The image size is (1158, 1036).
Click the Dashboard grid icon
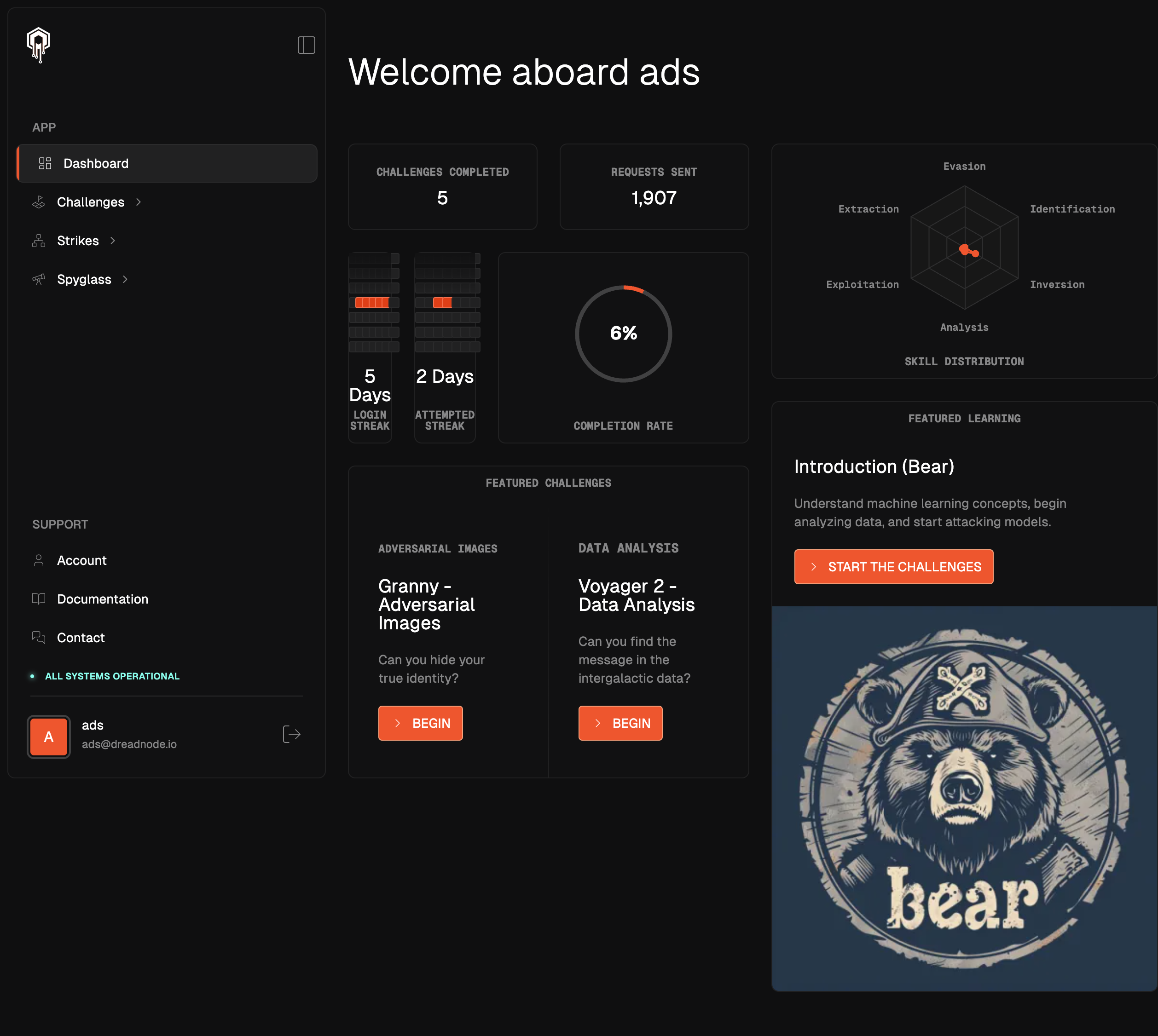coord(45,163)
